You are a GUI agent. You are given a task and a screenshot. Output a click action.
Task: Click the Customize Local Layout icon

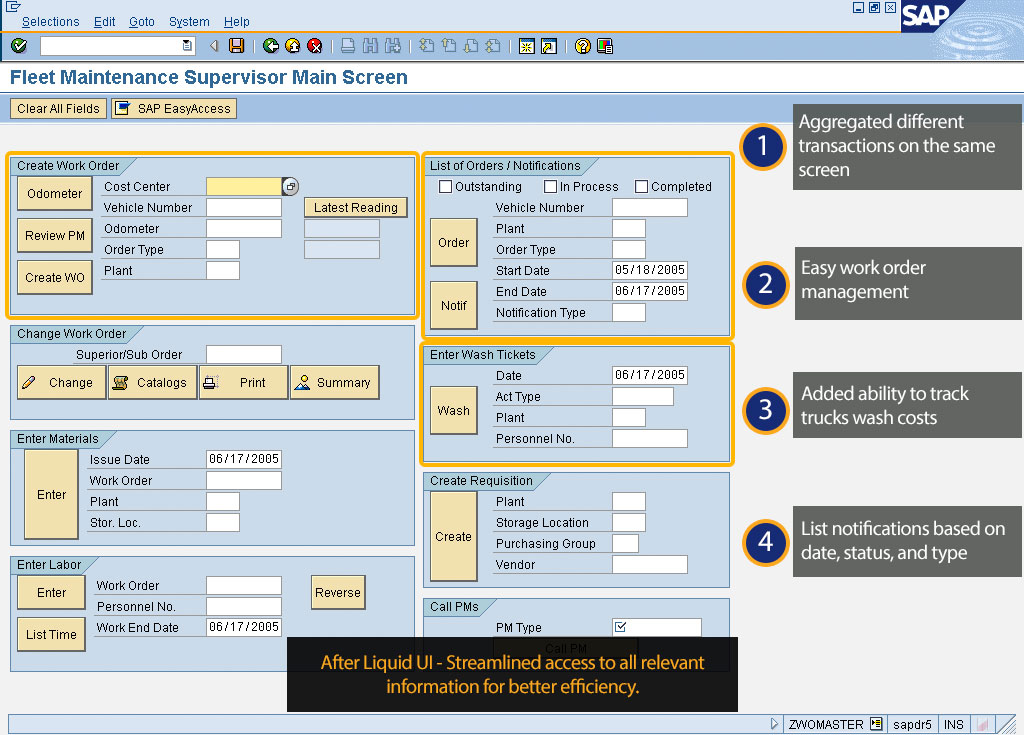pos(605,46)
